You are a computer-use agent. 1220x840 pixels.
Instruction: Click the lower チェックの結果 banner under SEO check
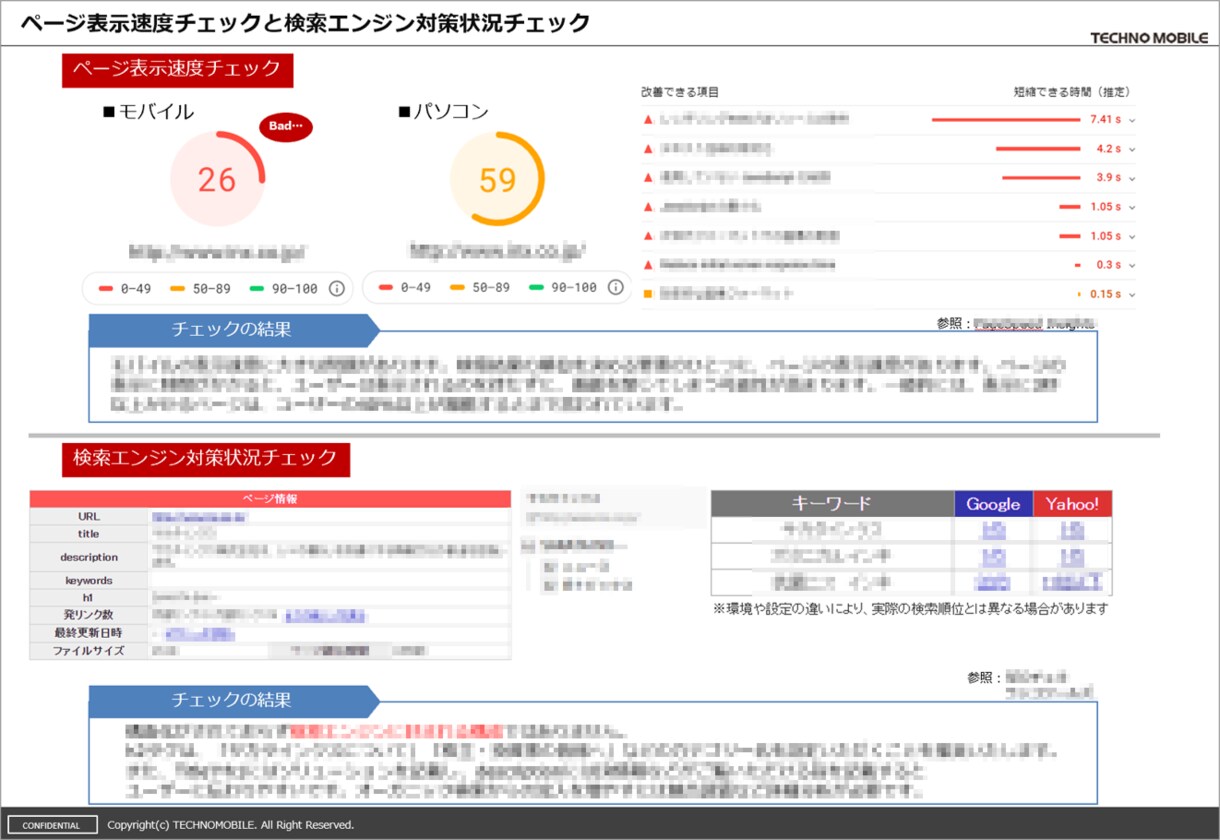click(232, 700)
